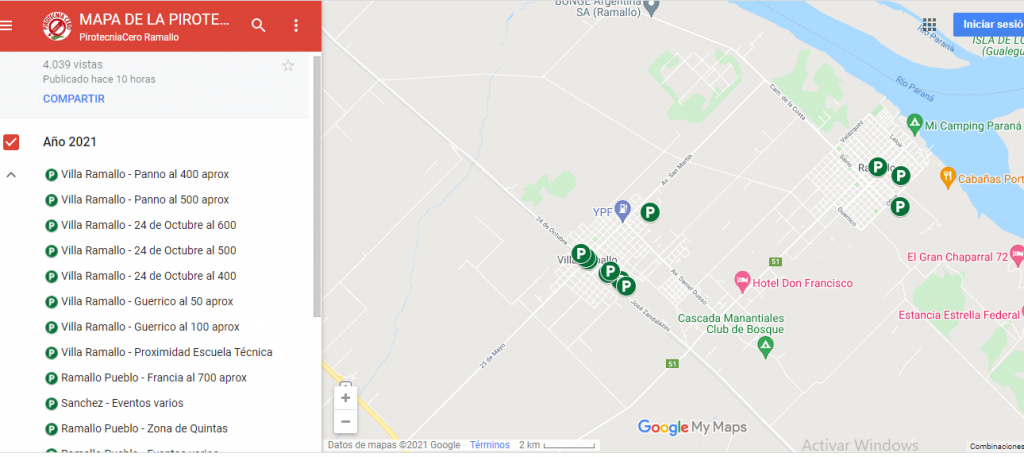Click the search magnifier icon
This screenshot has height=457, width=1024.
coord(259,25)
